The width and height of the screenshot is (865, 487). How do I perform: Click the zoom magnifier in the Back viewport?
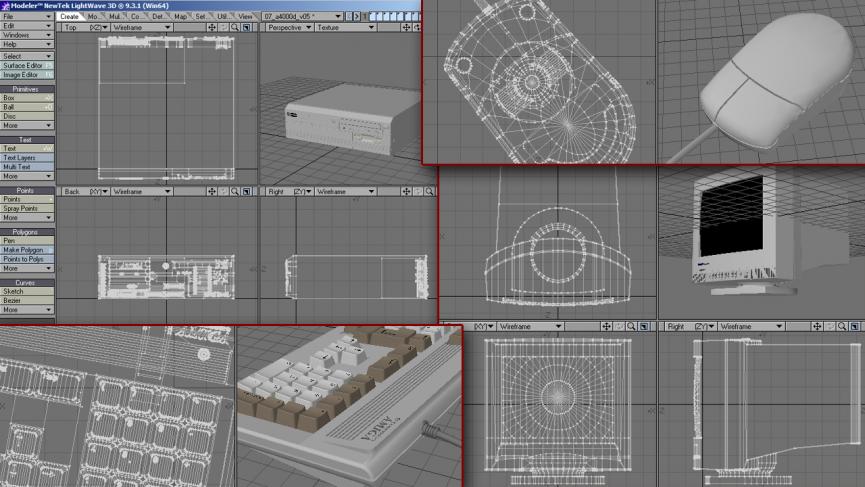(x=234, y=190)
